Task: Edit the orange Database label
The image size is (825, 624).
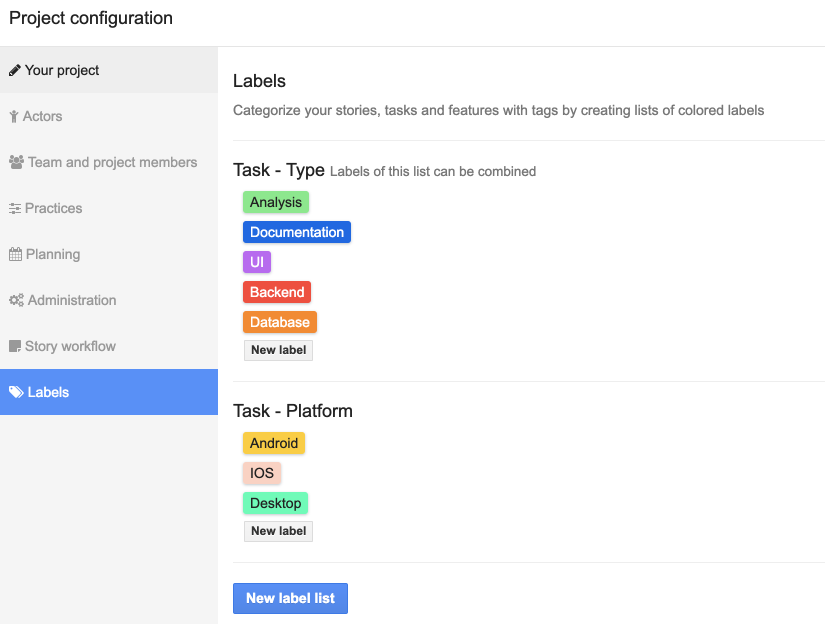Action: [x=280, y=322]
